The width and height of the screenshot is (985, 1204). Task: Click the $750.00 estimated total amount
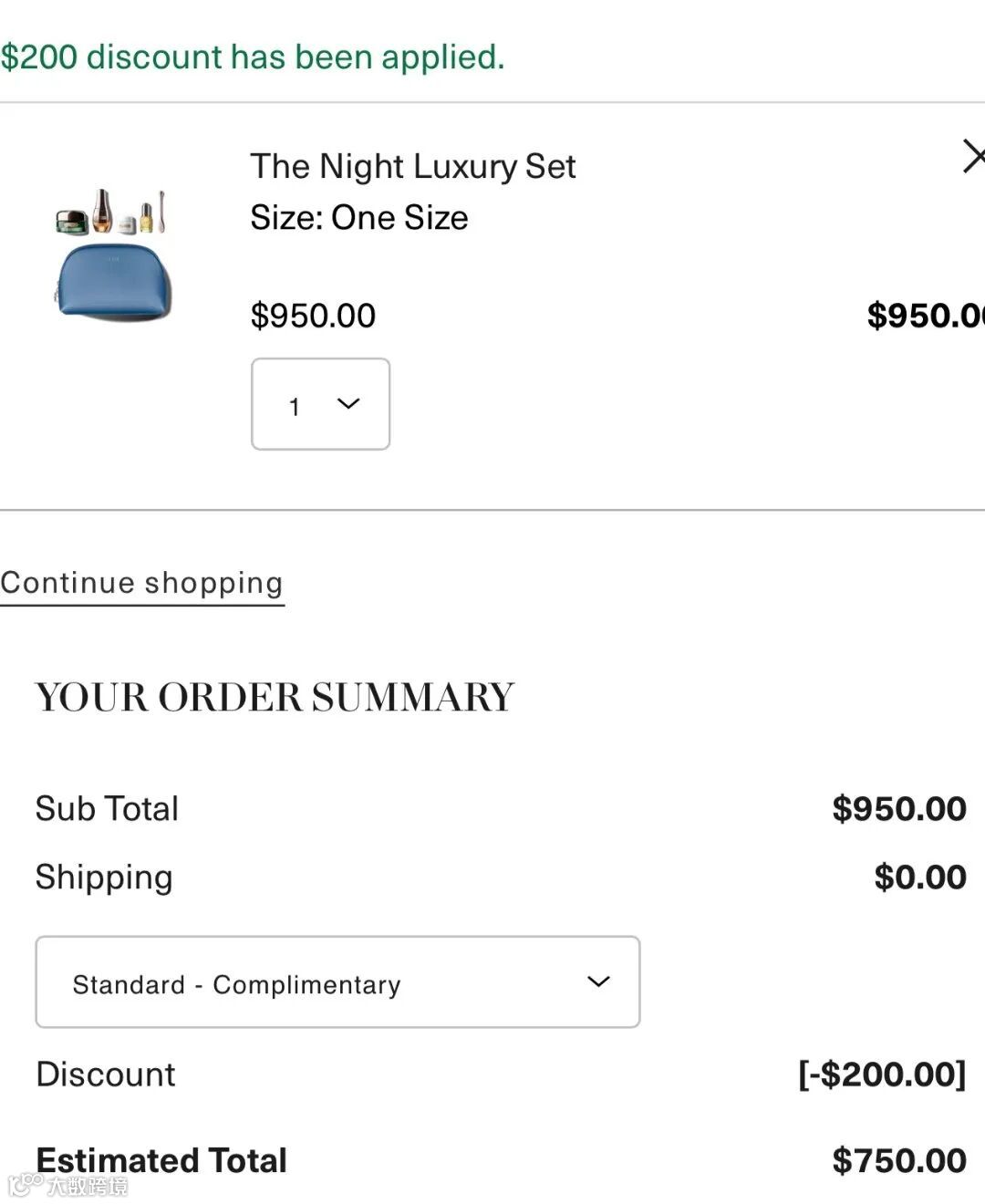[898, 1160]
